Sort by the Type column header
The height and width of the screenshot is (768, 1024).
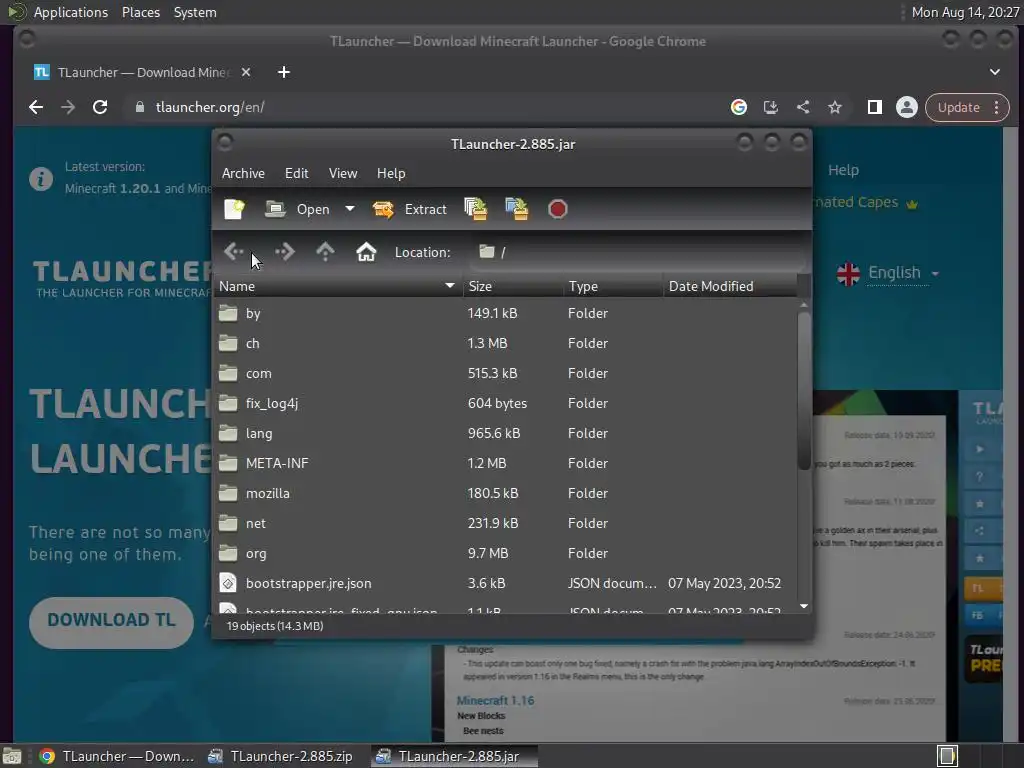613,286
